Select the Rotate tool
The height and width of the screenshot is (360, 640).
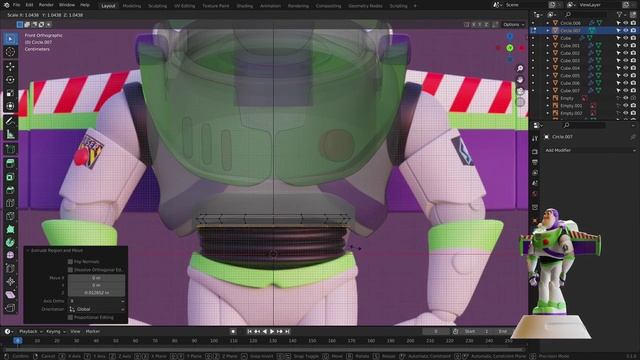(10, 80)
